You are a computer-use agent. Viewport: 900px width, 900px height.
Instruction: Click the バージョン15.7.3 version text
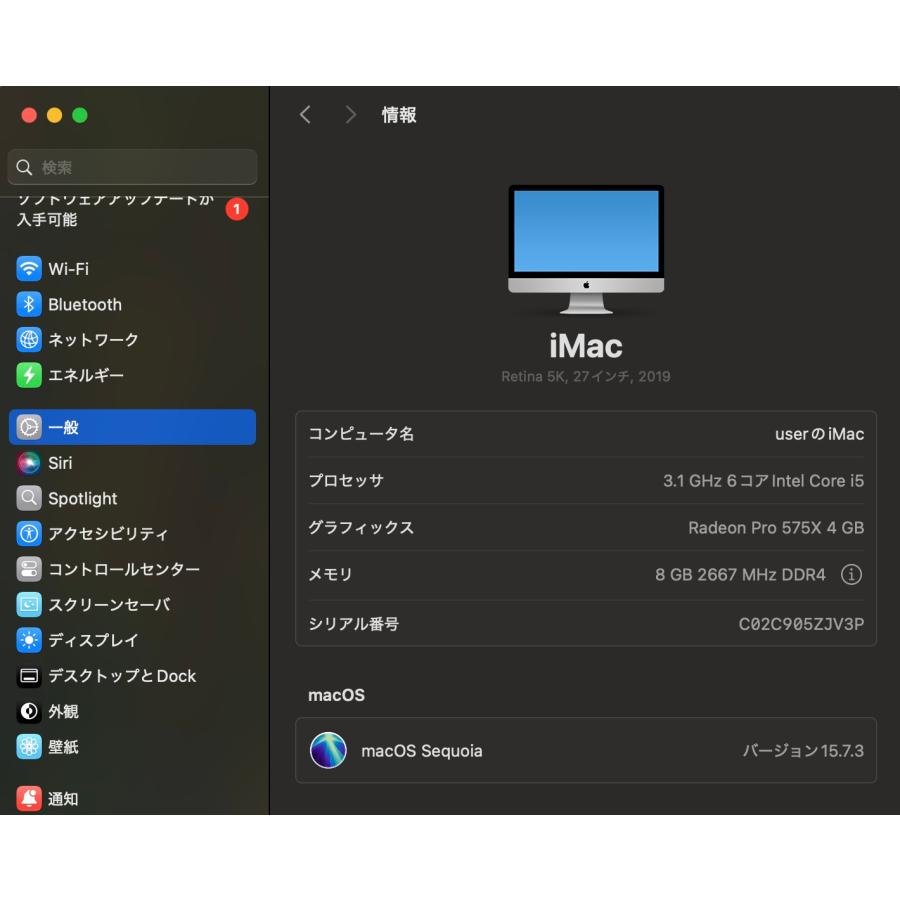click(803, 751)
